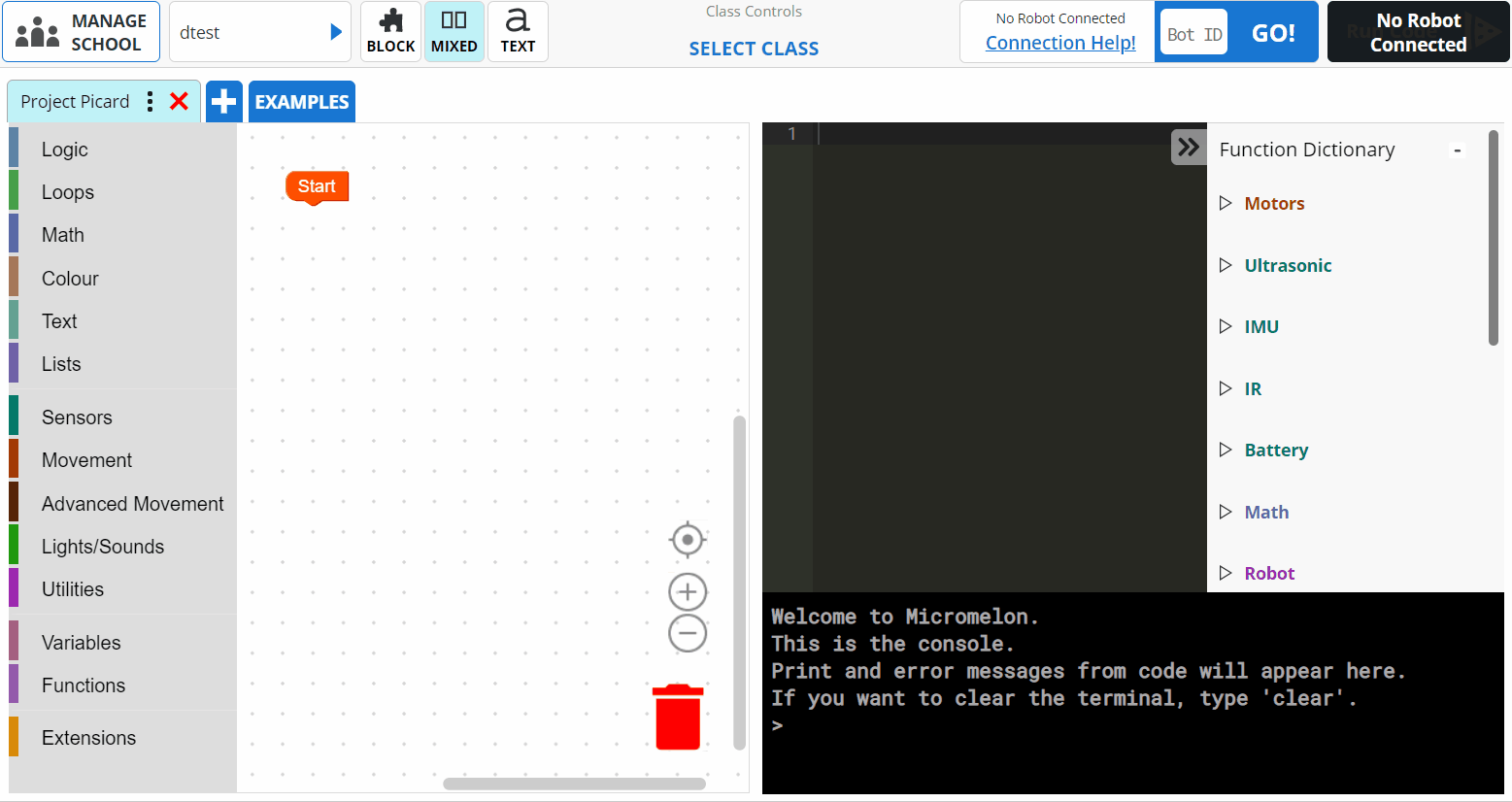Recenter the workspace with the target icon

[688, 540]
